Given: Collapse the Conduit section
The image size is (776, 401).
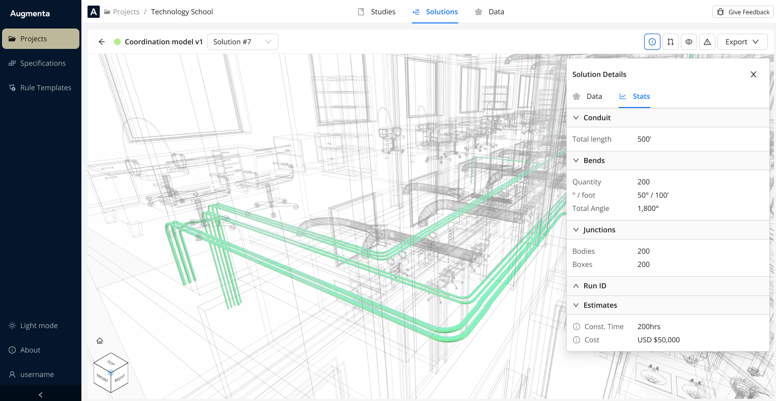Looking at the screenshot, I should coord(668,118).
